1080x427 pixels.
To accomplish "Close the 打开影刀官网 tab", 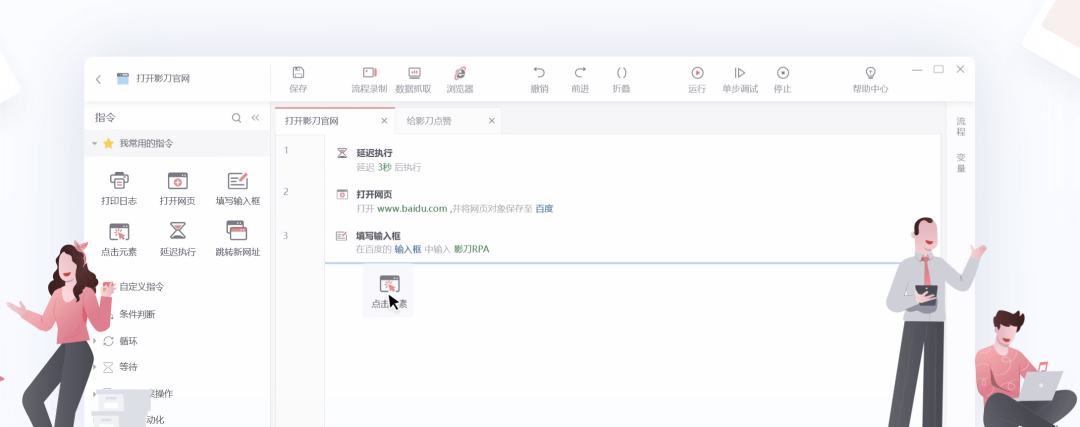I will (x=384, y=121).
